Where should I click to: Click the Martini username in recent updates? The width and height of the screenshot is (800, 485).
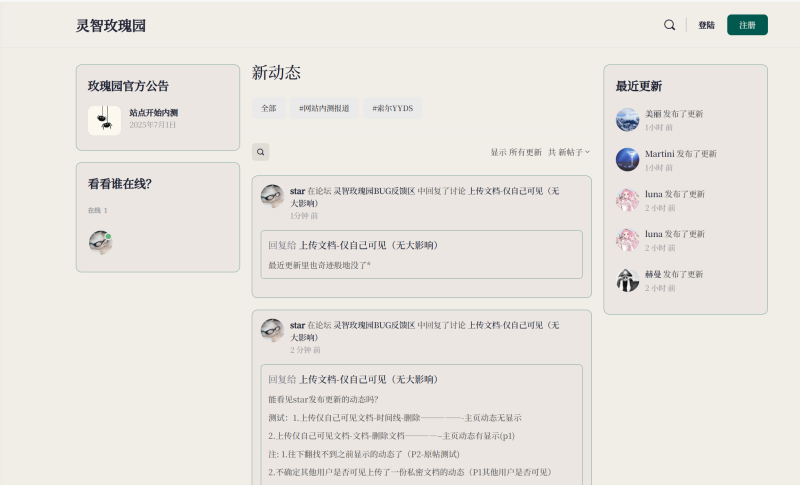[659, 154]
